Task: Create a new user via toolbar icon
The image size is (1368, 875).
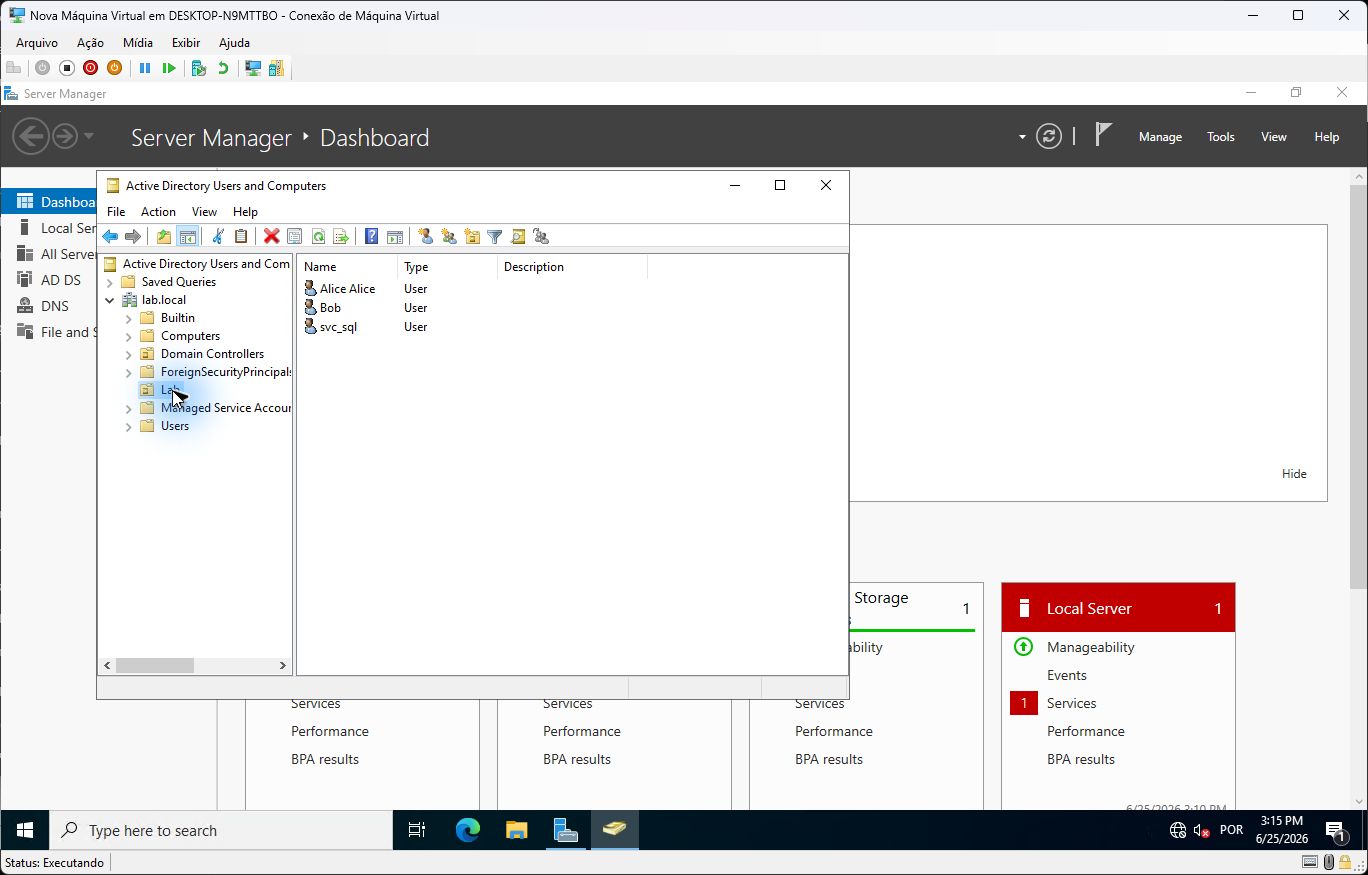Action: 425,237
